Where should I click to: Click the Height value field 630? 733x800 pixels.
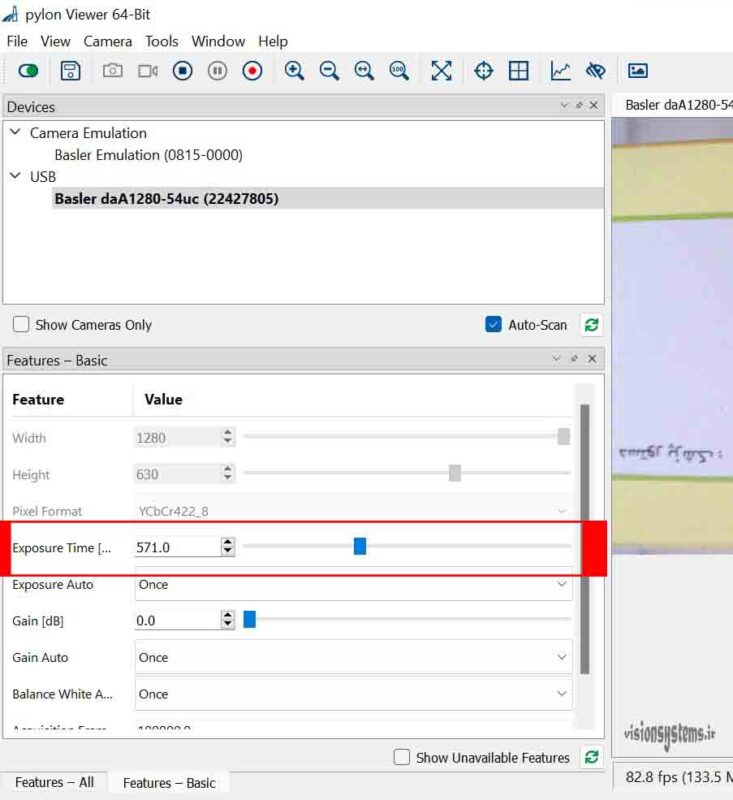coord(177,474)
